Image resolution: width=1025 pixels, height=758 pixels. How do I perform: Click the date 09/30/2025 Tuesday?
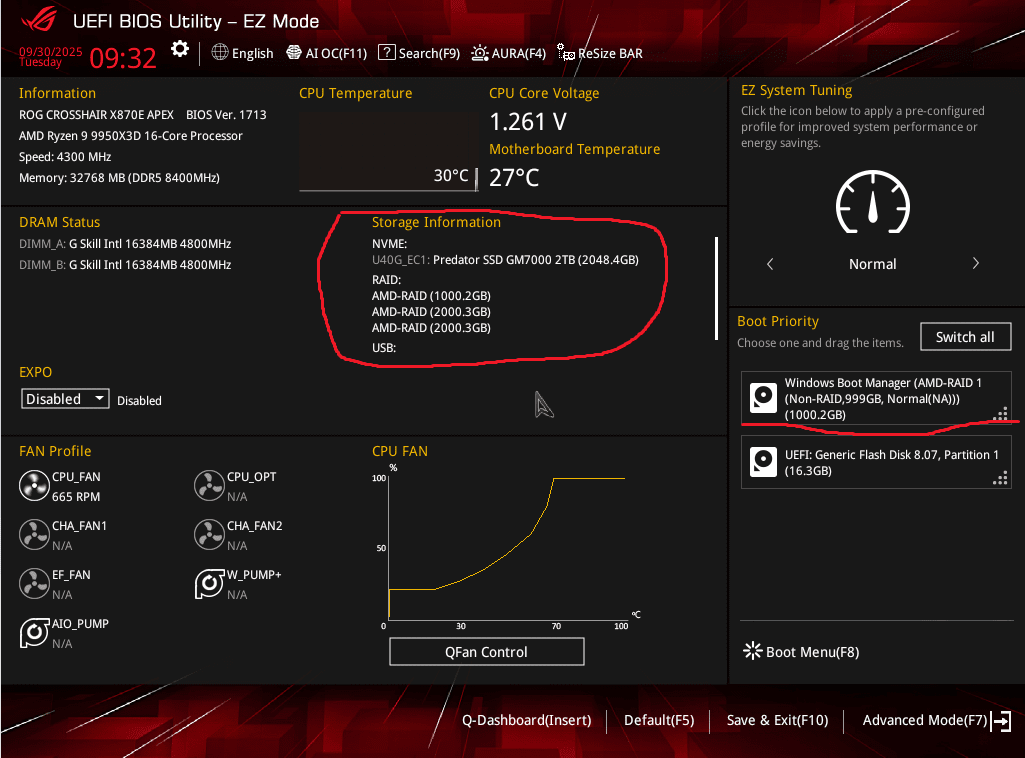point(50,57)
